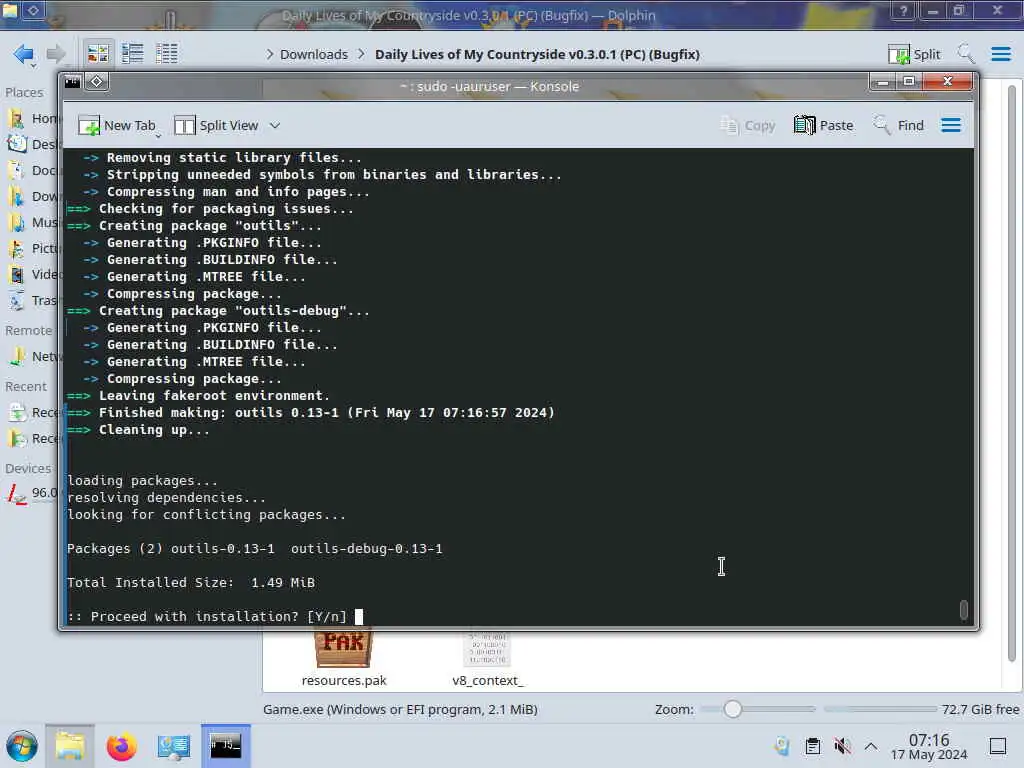Click the show desktop button in tray

pyautogui.click(x=998, y=746)
